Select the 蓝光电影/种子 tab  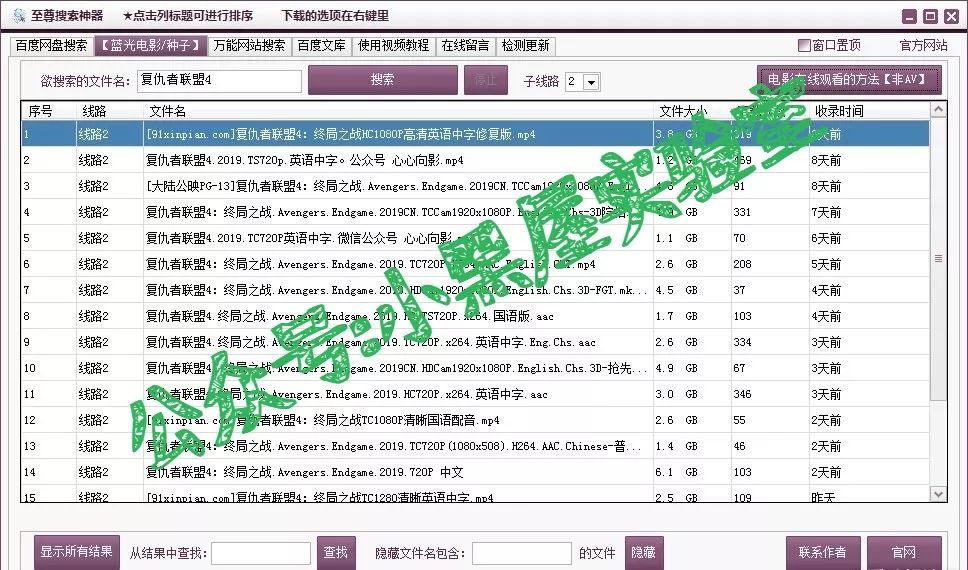(151, 46)
